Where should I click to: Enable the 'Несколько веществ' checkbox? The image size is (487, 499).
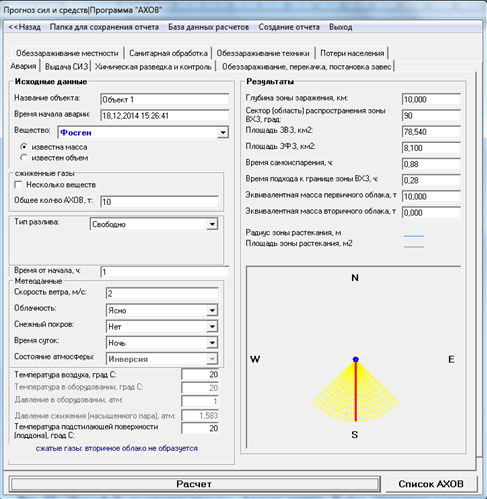pos(18,185)
